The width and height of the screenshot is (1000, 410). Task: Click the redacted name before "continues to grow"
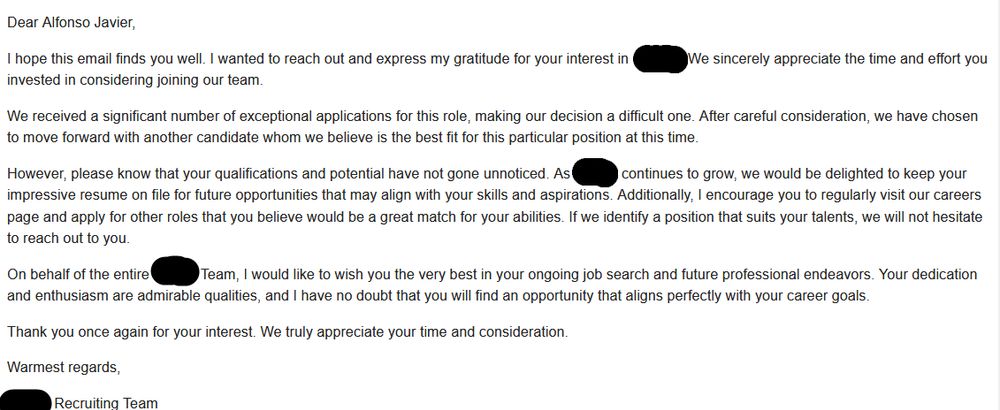coord(595,173)
